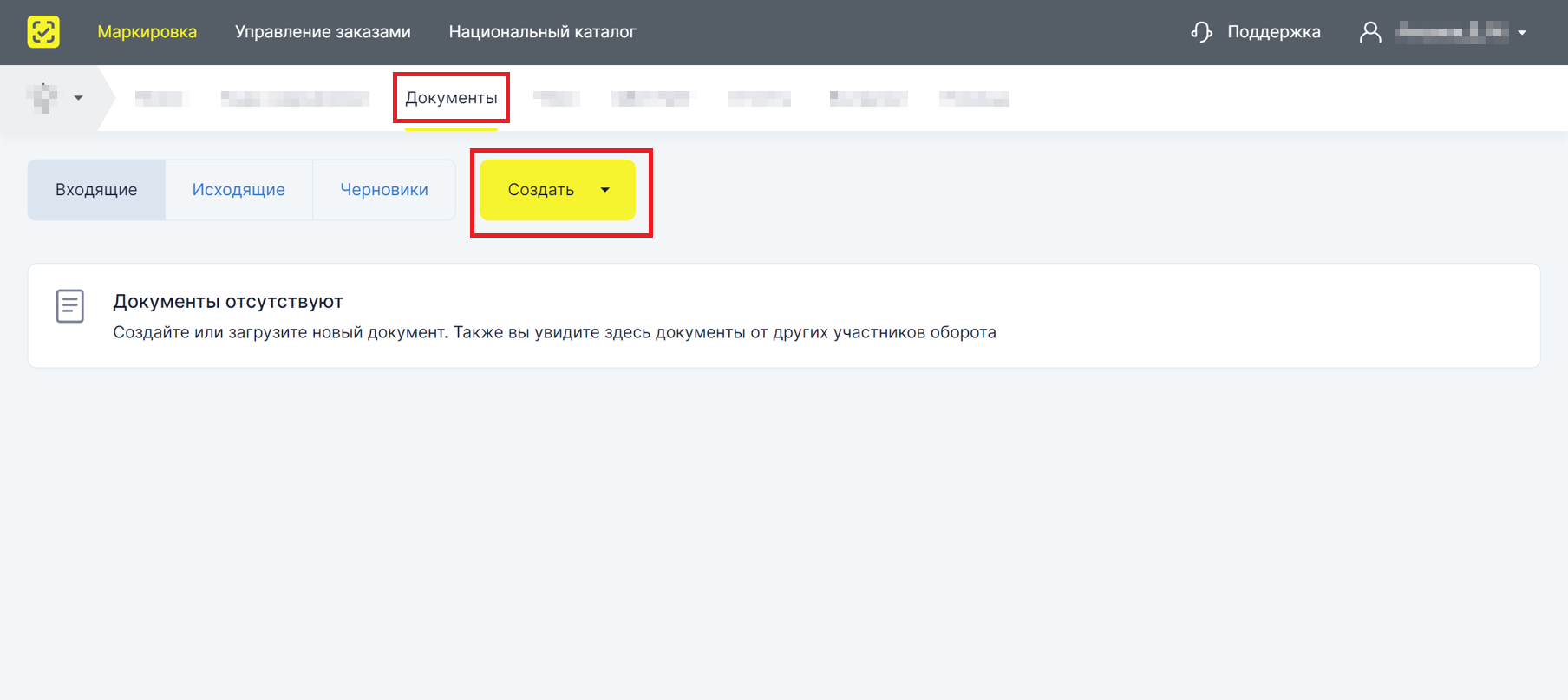1568x700 pixels.
Task: Open the Маркировка section
Action: [x=147, y=32]
